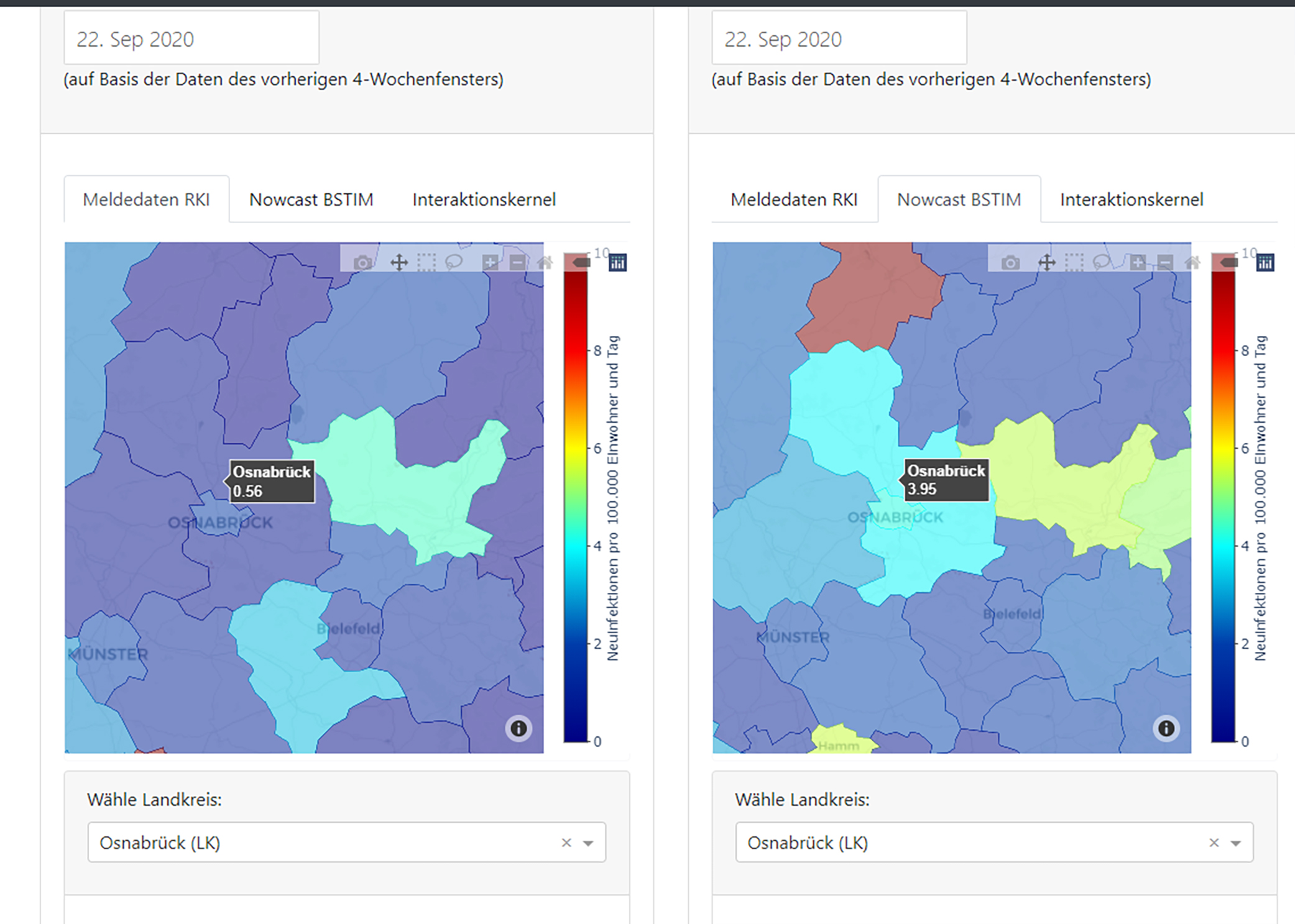Click info icon on left map
1295x924 pixels.
pos(518,728)
